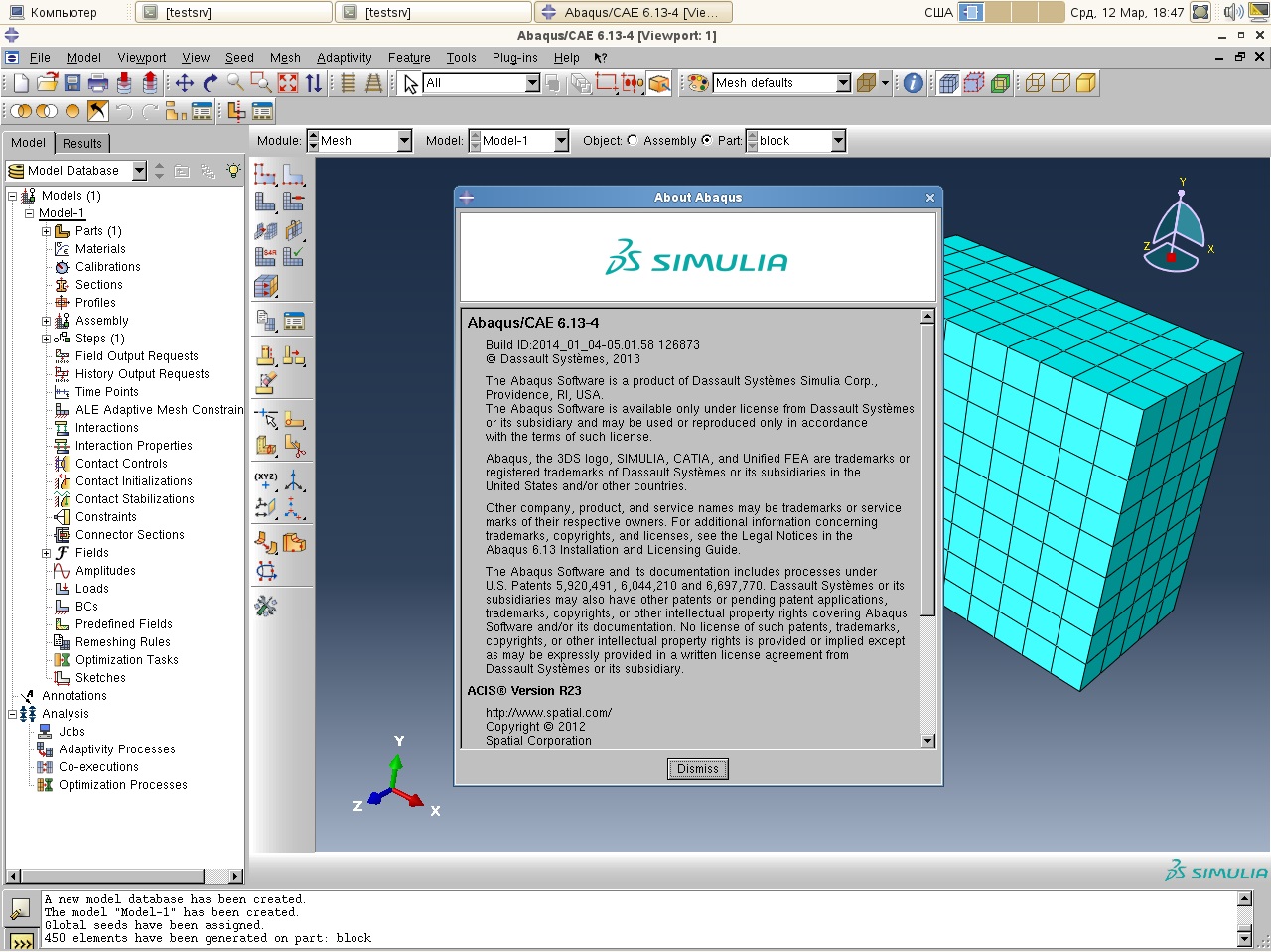Select the Rotate View tool
This screenshot has height=952, width=1271.
tap(210, 83)
